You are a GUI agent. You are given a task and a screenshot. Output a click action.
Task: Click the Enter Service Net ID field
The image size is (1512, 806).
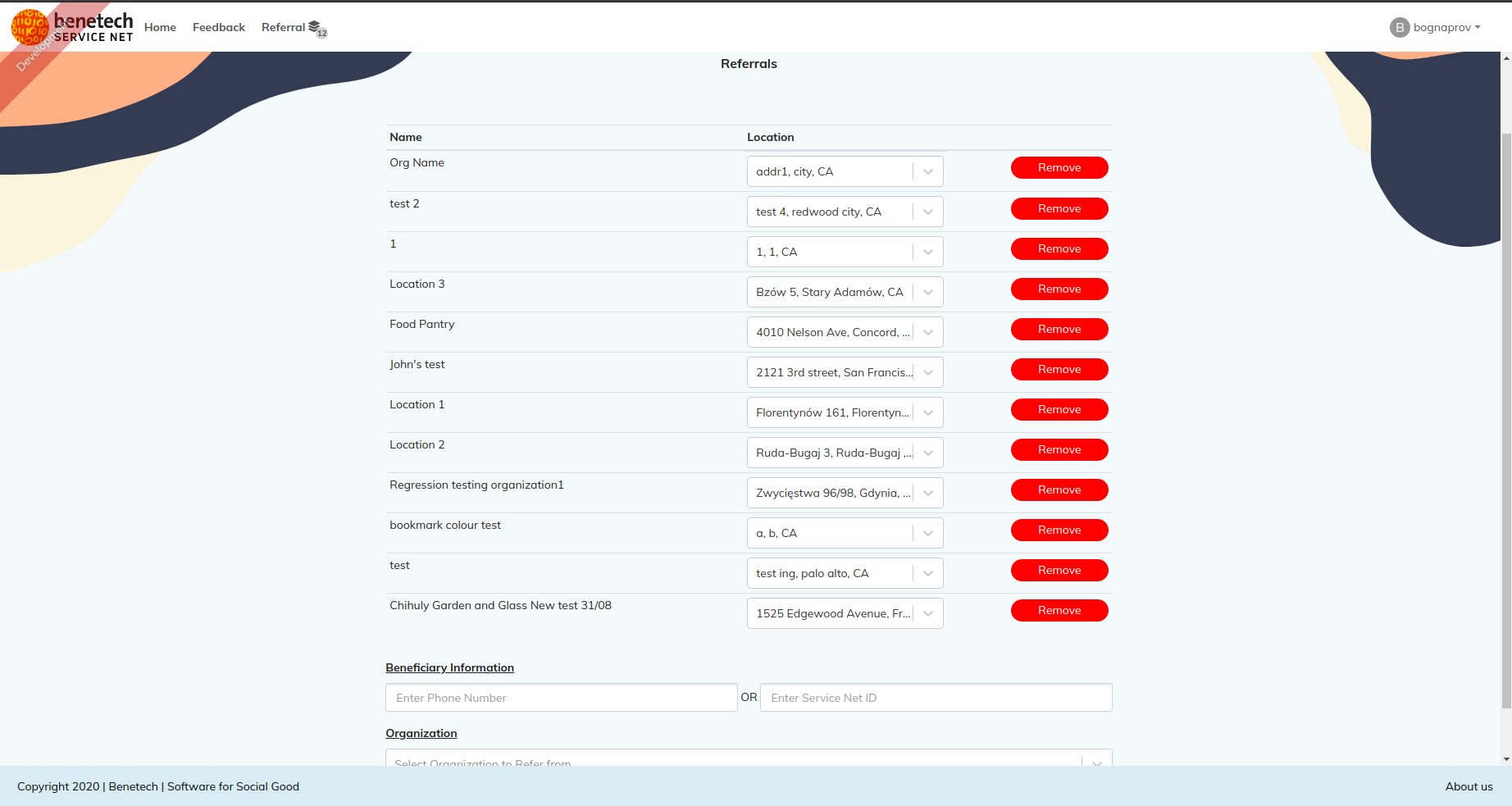[936, 697]
